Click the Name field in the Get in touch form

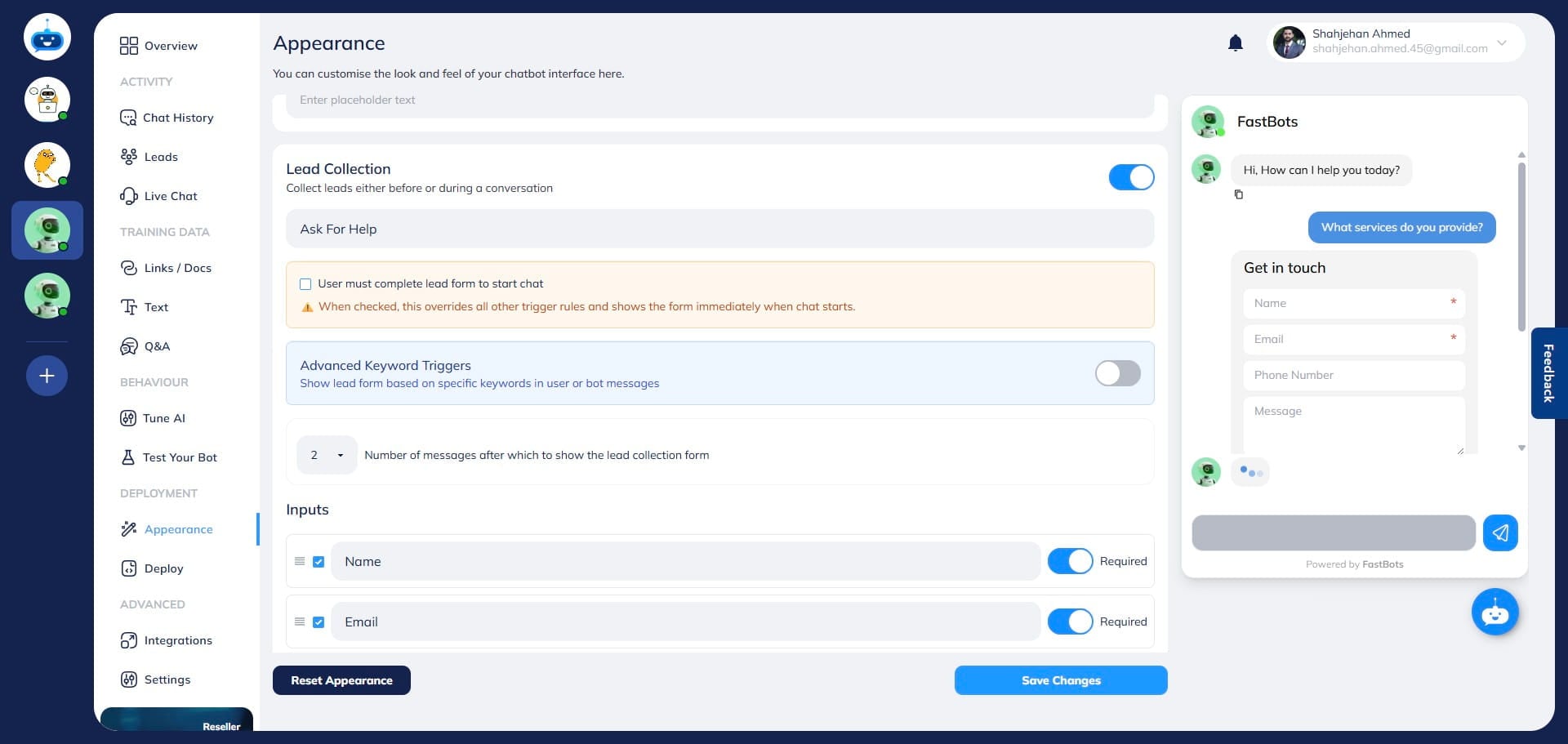[x=1353, y=303]
